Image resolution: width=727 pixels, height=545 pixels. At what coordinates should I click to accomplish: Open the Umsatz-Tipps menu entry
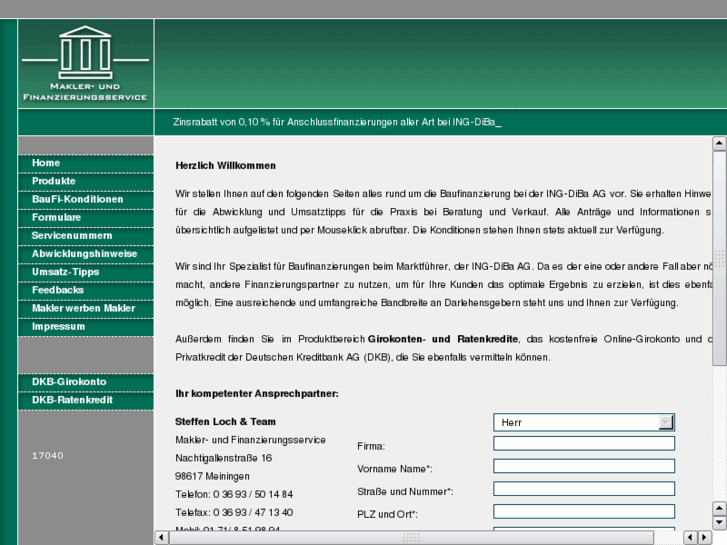[86, 272]
